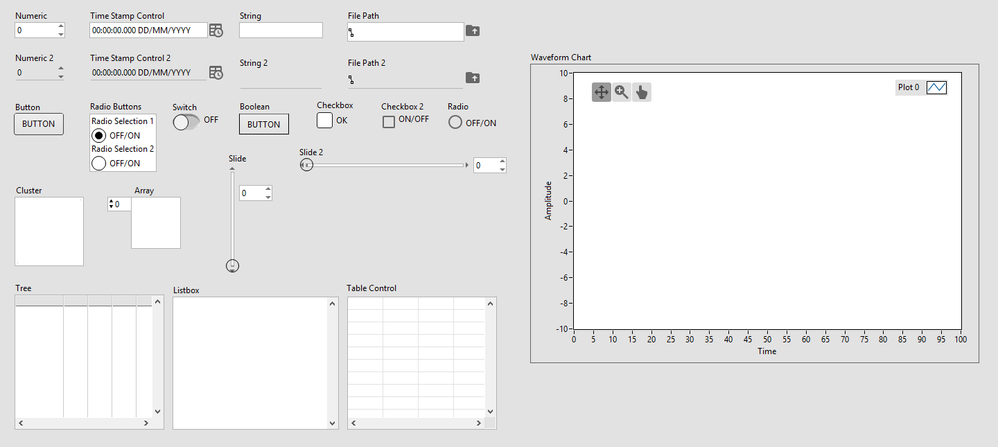
Task: Browse for a file in File Path
Action: pos(472,30)
